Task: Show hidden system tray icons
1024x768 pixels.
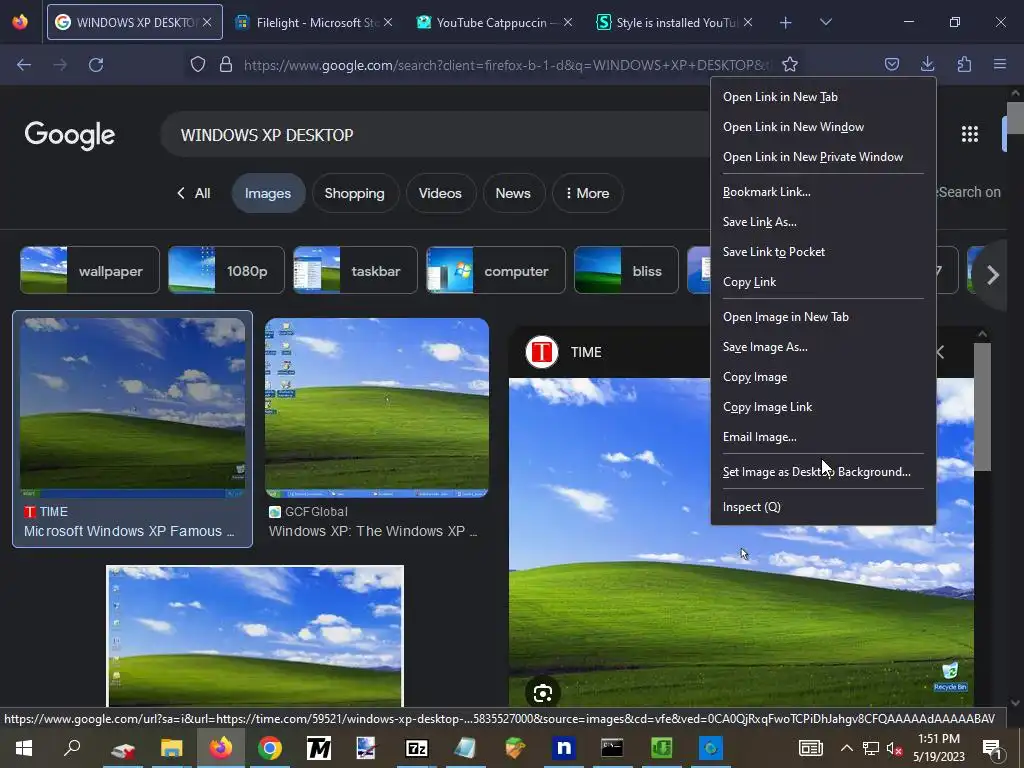Action: point(846,748)
